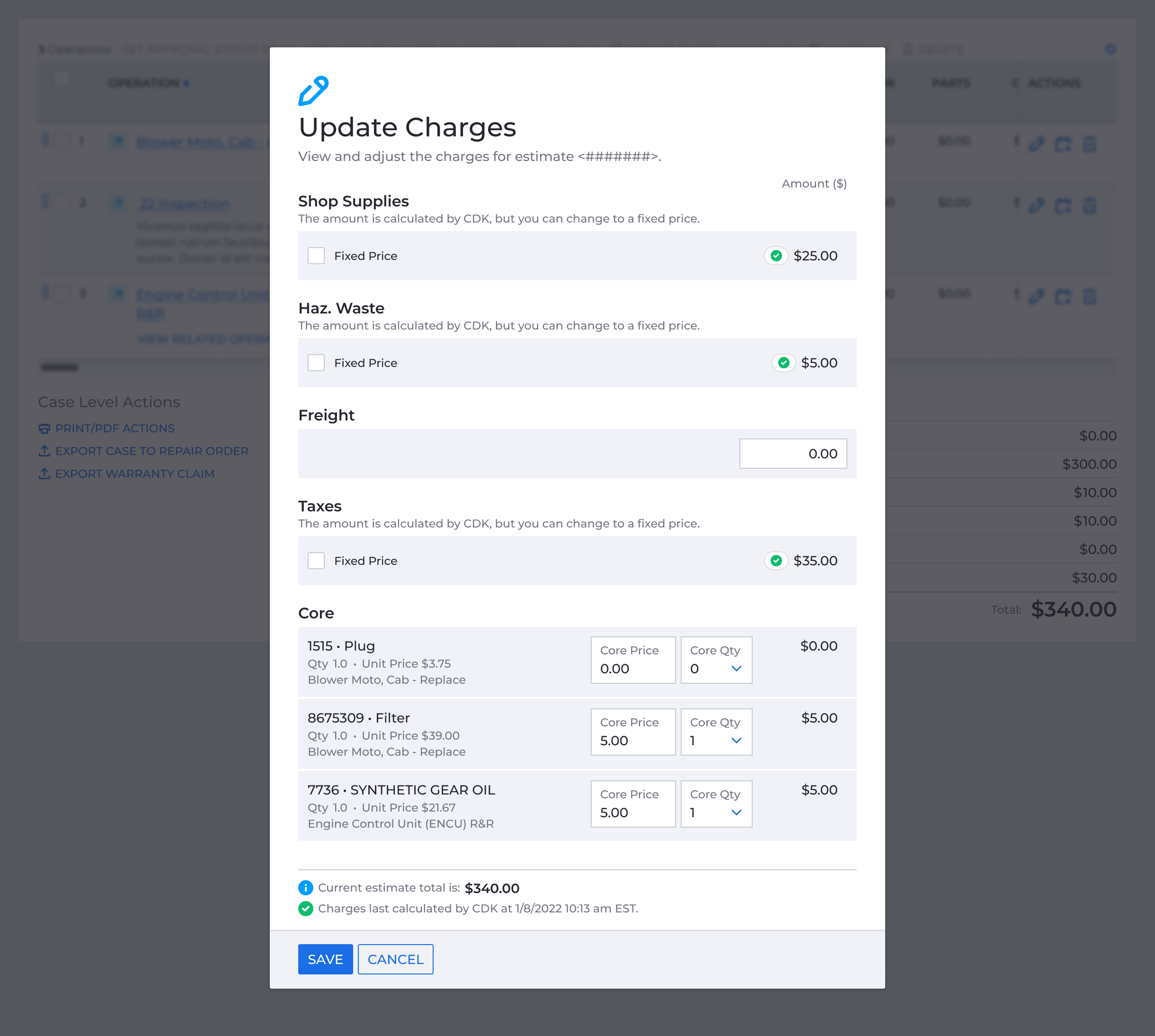Click the blue info icon by estimate total

click(305, 887)
